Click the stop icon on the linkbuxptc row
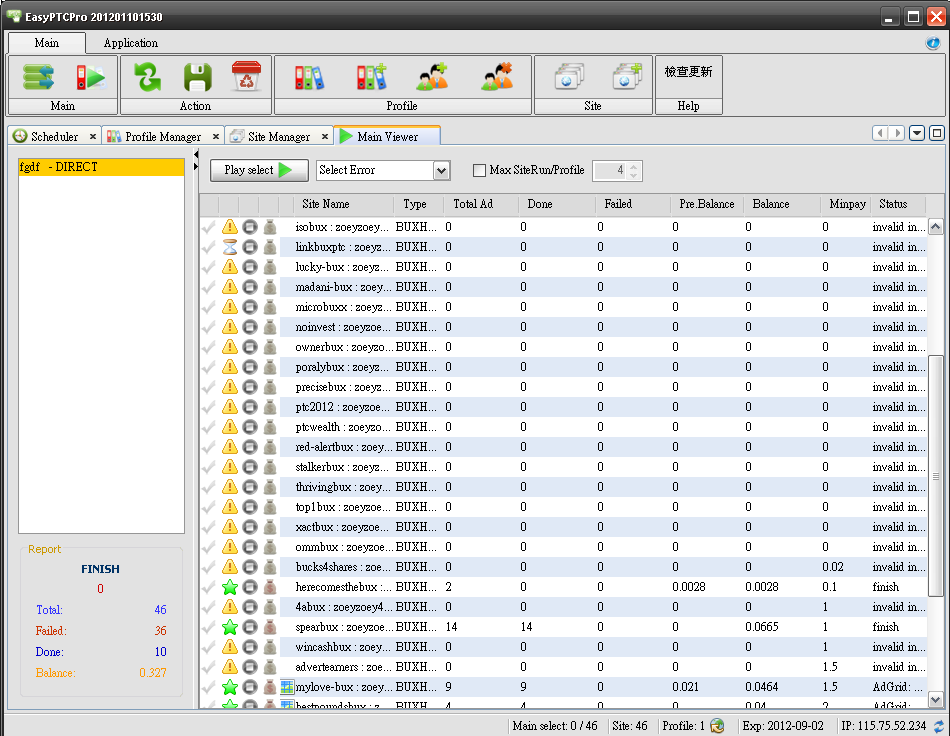The height and width of the screenshot is (736, 950). coord(250,247)
